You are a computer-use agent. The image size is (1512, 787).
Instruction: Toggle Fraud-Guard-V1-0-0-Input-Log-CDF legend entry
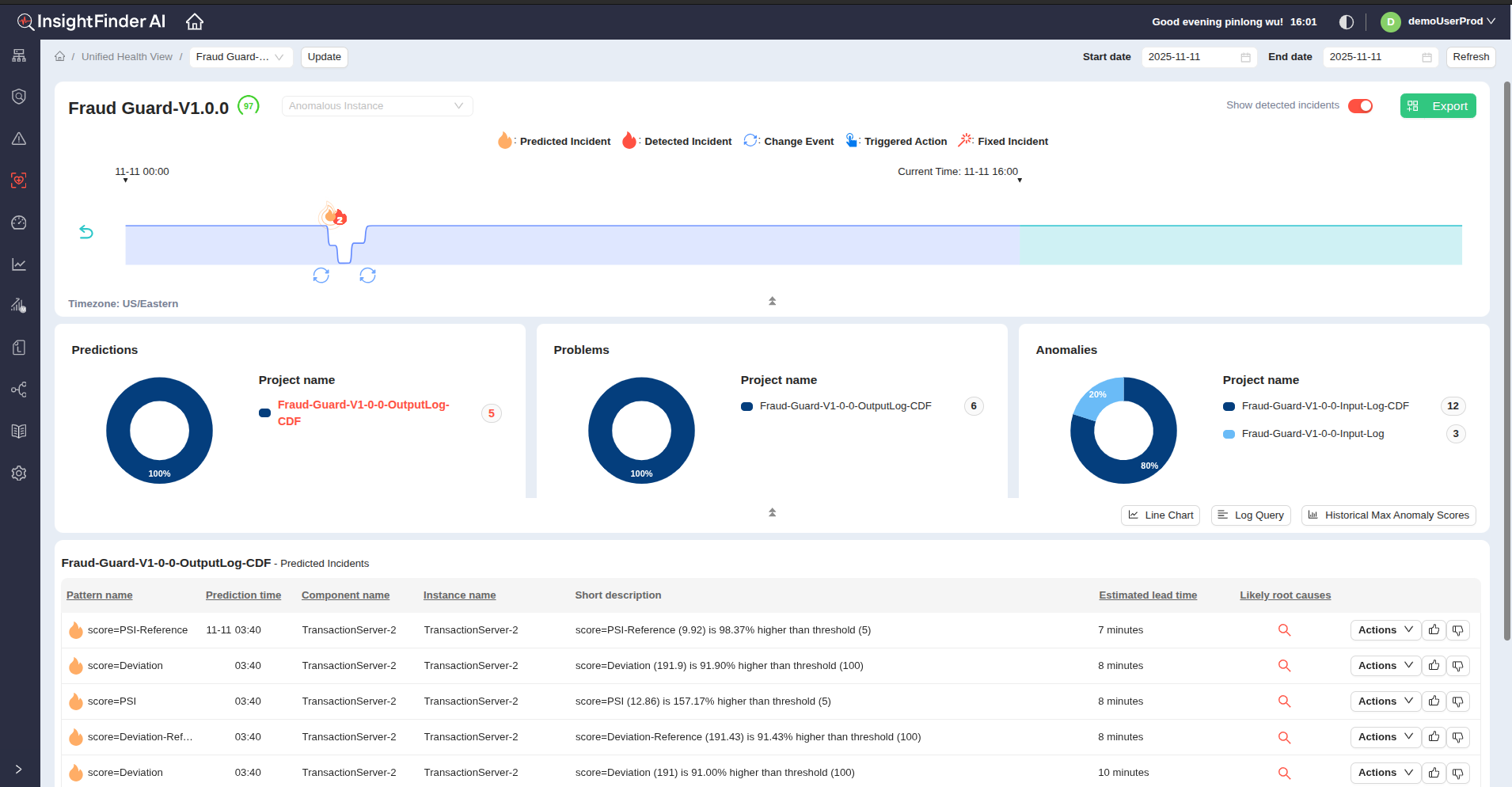(1324, 406)
